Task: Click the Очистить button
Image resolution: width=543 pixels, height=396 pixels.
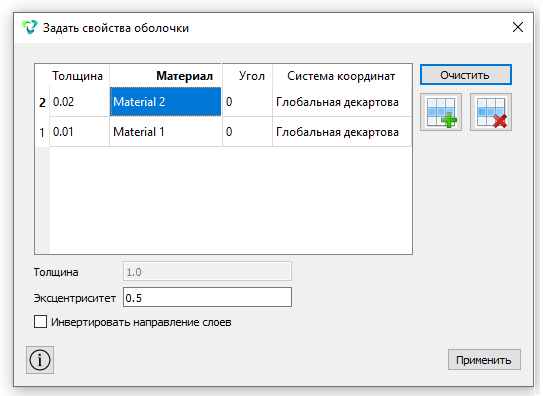Action: 466,75
